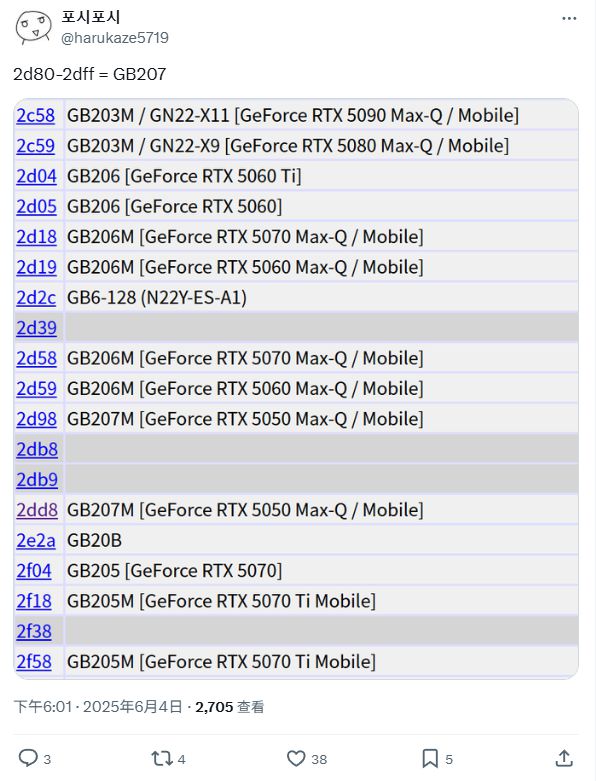
Task: Select the GB6-128 (N22Y-ES-A1) entry
Action: (x=157, y=298)
